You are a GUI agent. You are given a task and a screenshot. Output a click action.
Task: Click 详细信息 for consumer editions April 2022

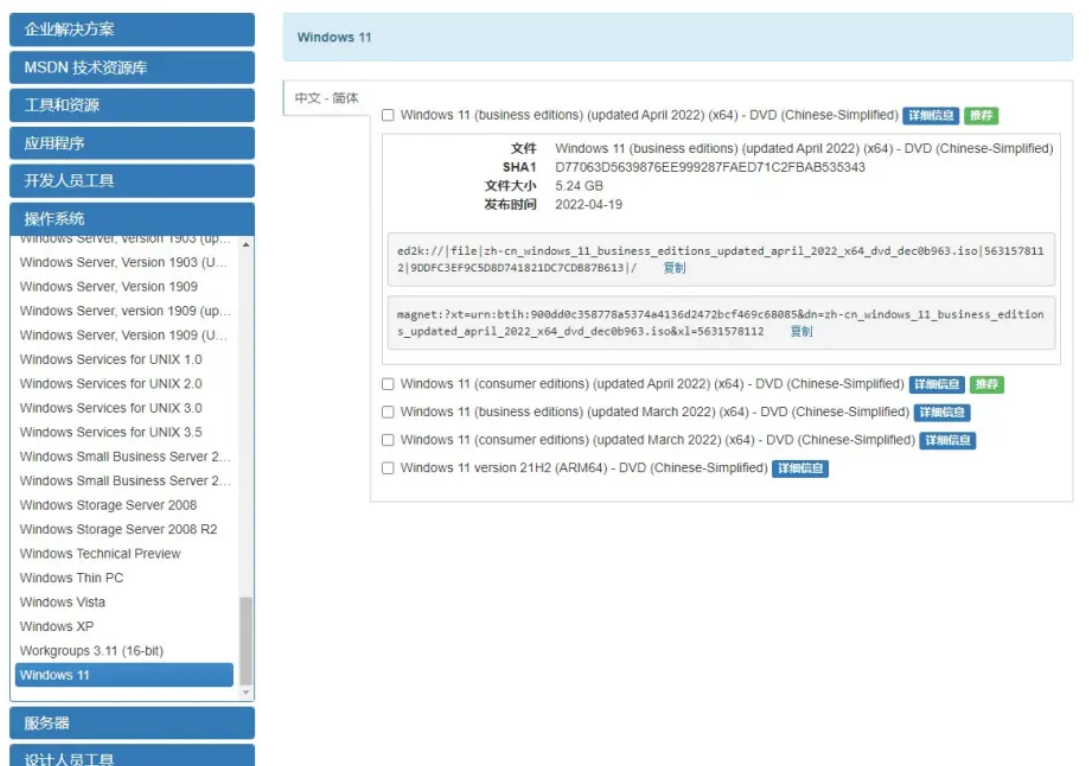(936, 384)
